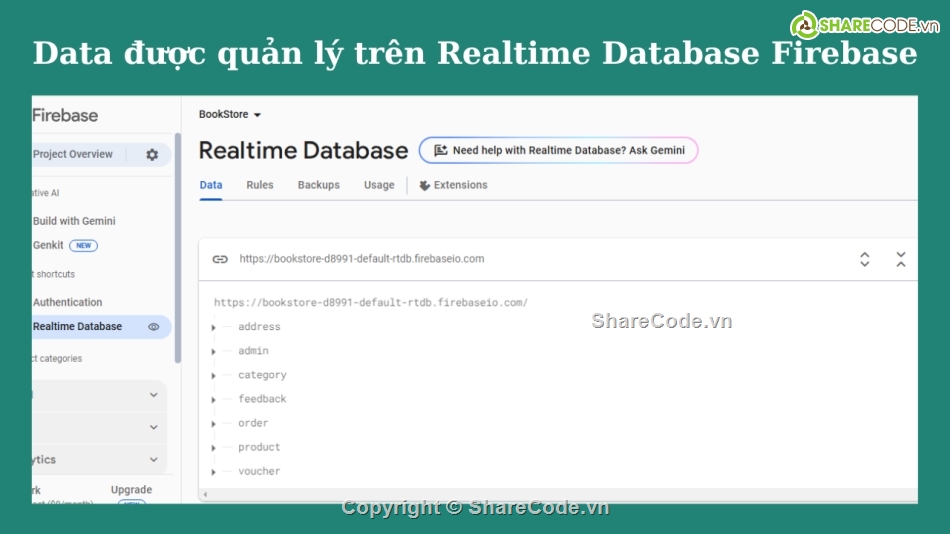Switch to the Data tab
Screen dimensions: 950x534
pyautogui.click(x=211, y=185)
